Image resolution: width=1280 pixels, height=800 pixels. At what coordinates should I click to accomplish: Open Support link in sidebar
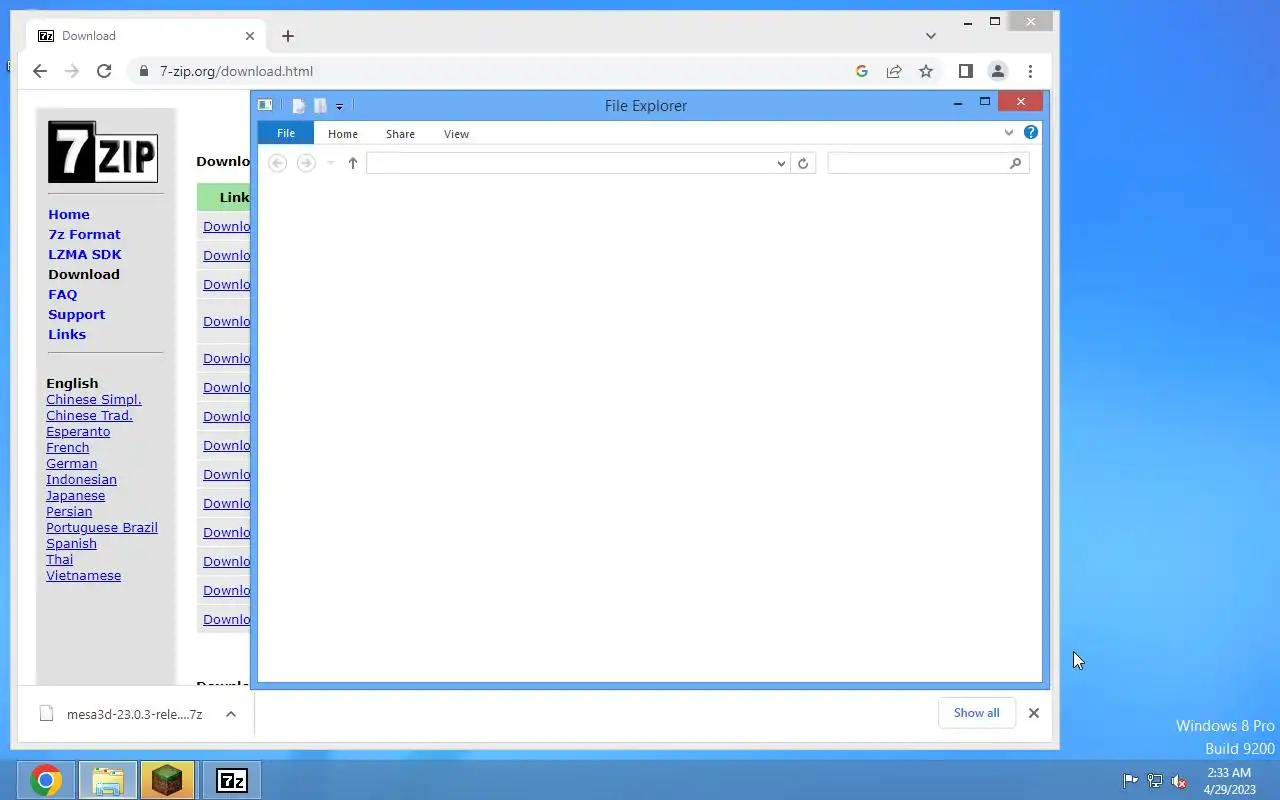pyautogui.click(x=77, y=314)
